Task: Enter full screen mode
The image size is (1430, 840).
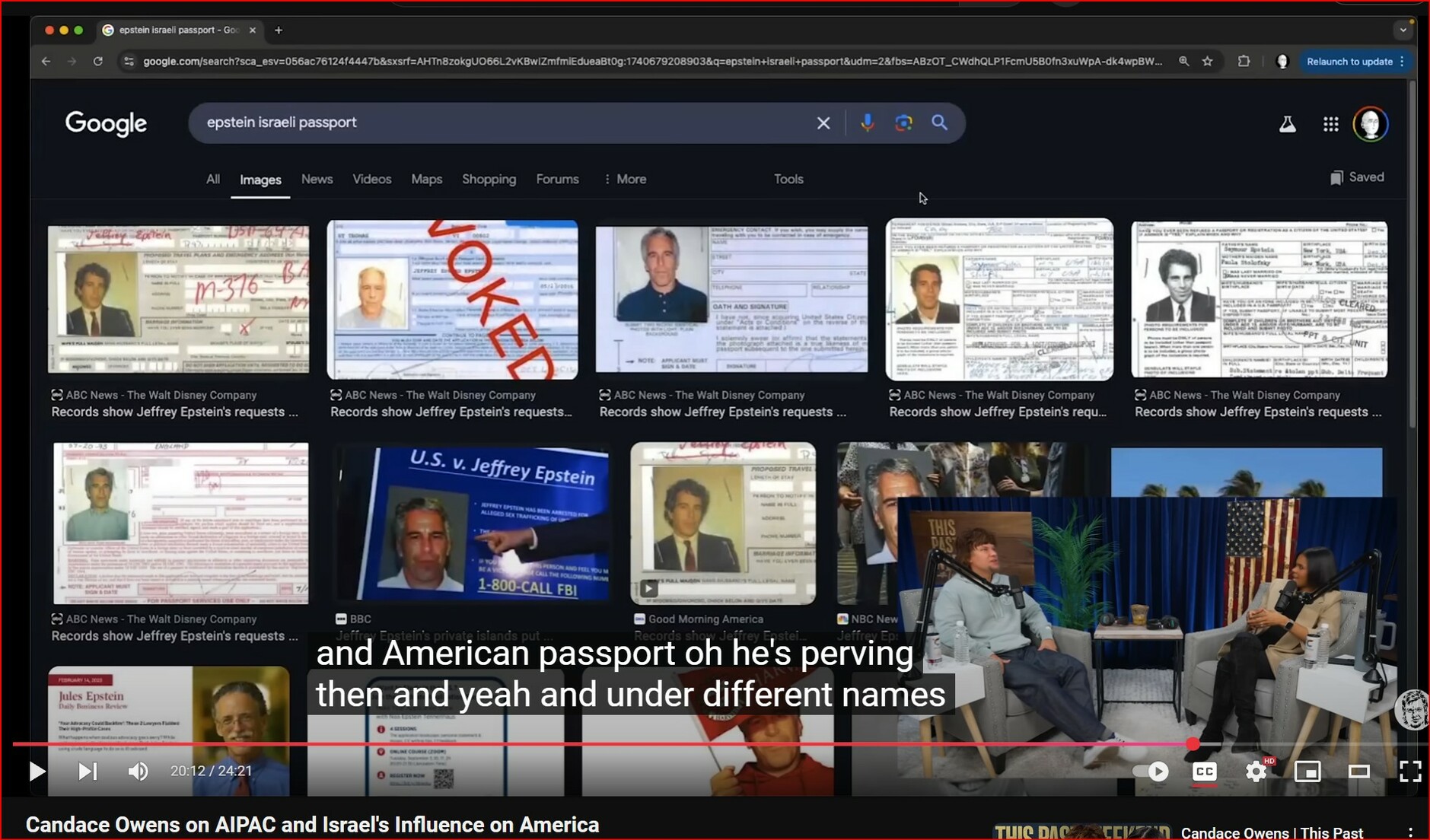Action: point(1409,772)
